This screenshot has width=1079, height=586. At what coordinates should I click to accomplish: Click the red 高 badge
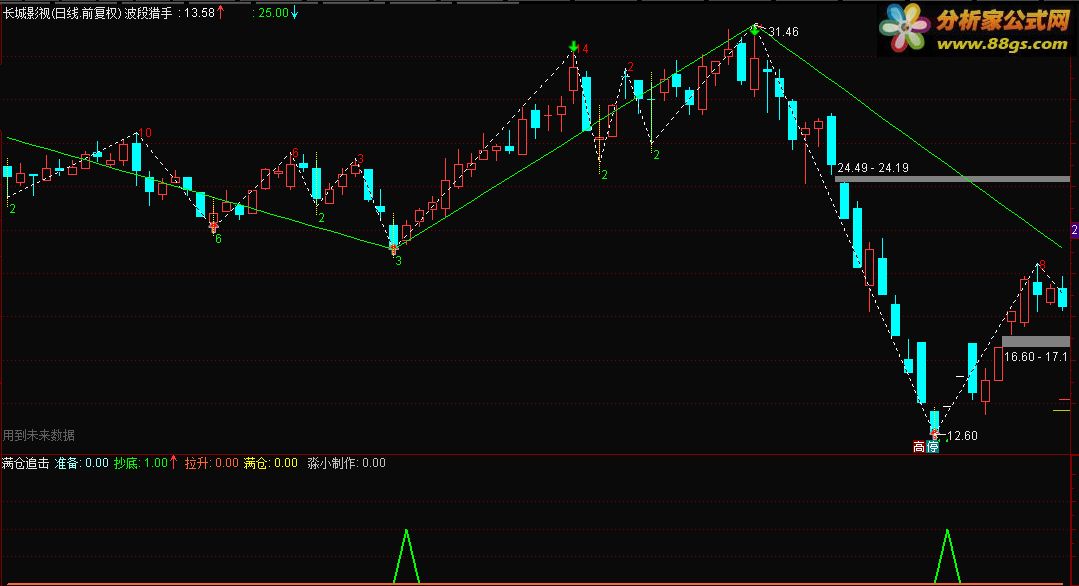(x=919, y=447)
